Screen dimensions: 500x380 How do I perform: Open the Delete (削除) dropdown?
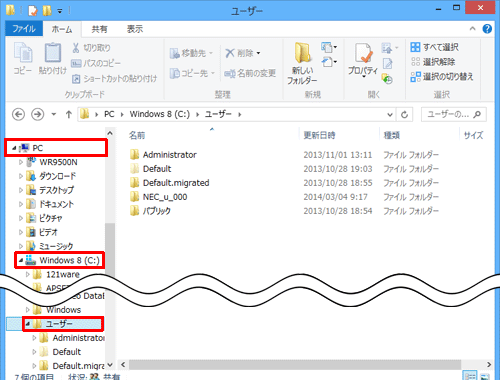click(x=243, y=53)
